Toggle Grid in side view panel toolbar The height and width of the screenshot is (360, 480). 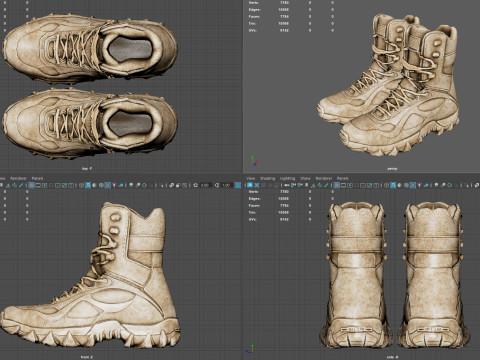(337, 185)
